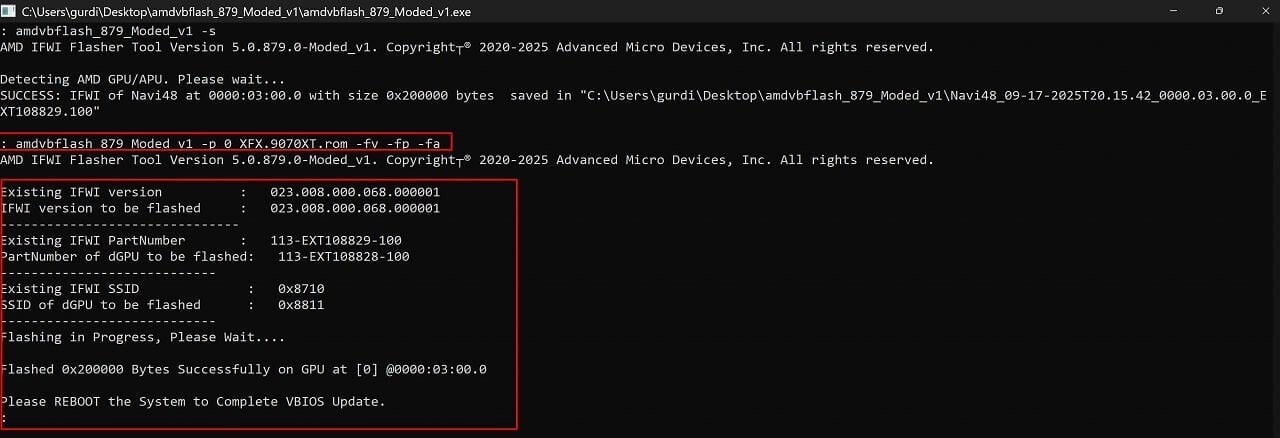The image size is (1280, 438).
Task: Click the highlighted XFX.9070XT.rom flash command
Action: click(227, 144)
